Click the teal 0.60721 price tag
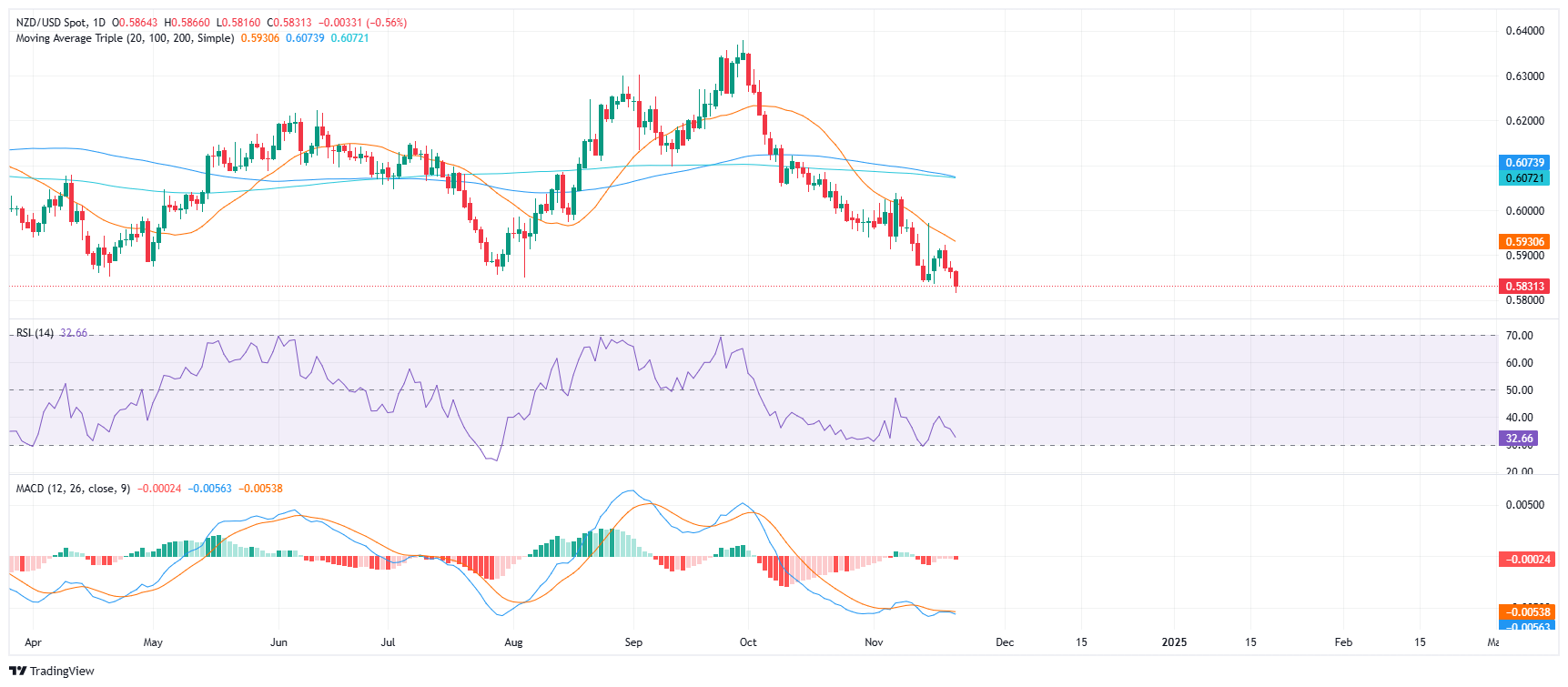This screenshot has height=687, width=1568. [x=1524, y=178]
